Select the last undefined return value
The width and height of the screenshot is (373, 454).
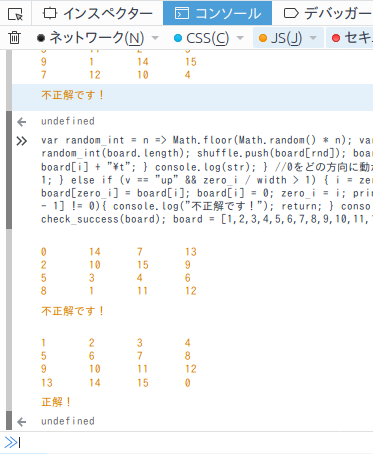[68, 421]
